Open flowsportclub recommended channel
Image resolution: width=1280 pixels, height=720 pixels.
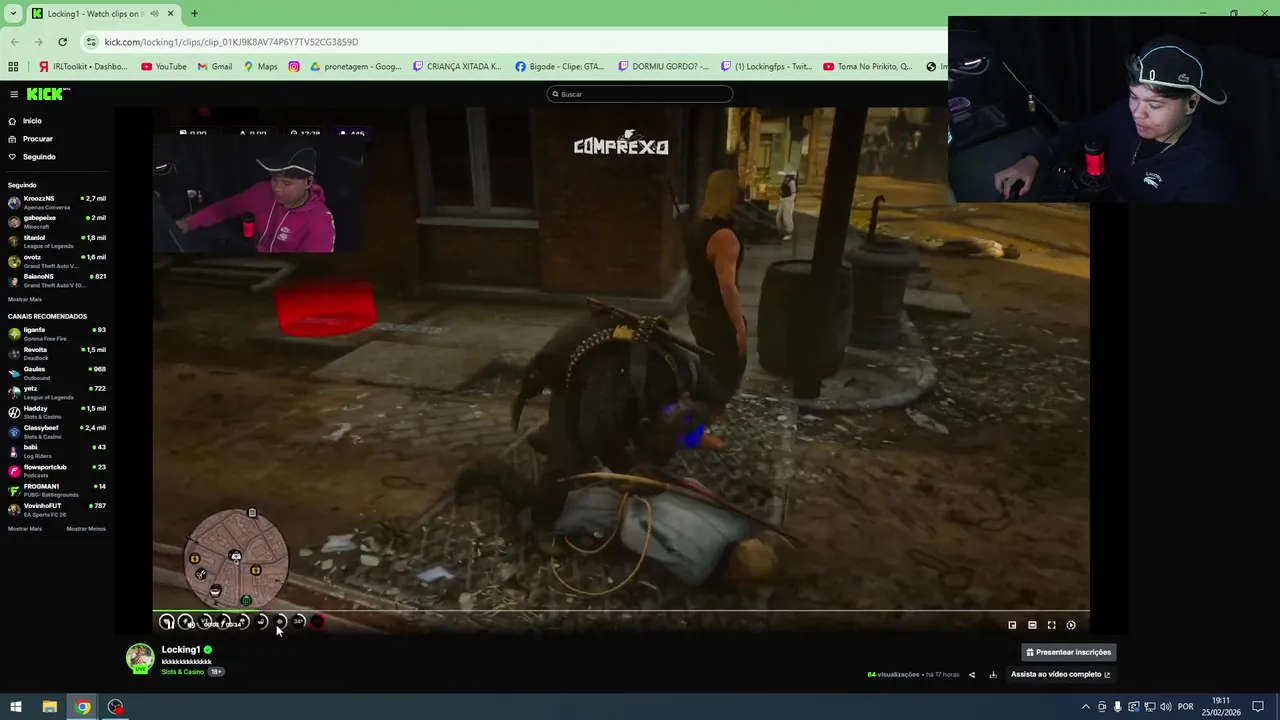57,470
